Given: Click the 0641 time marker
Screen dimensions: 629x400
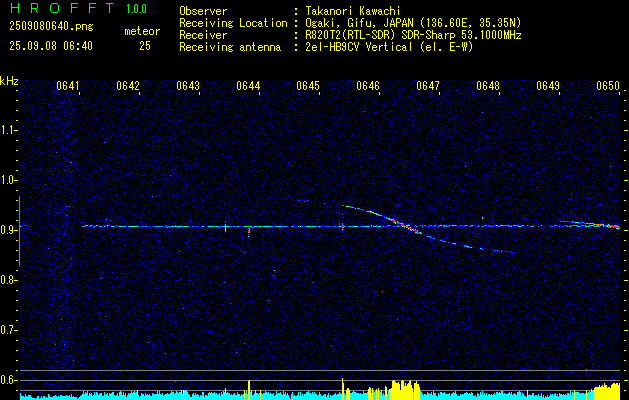Looking at the screenshot, I should tap(68, 86).
